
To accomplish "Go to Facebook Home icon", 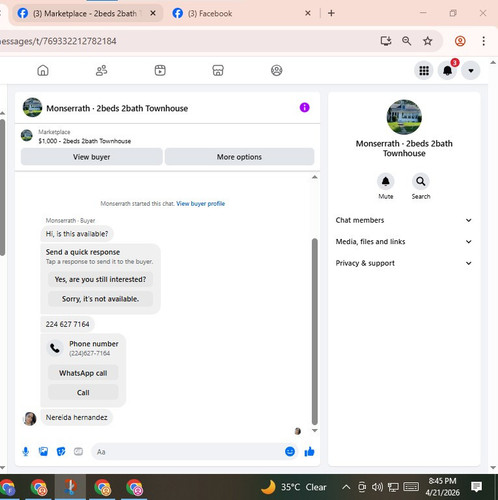I will coord(43,70).
